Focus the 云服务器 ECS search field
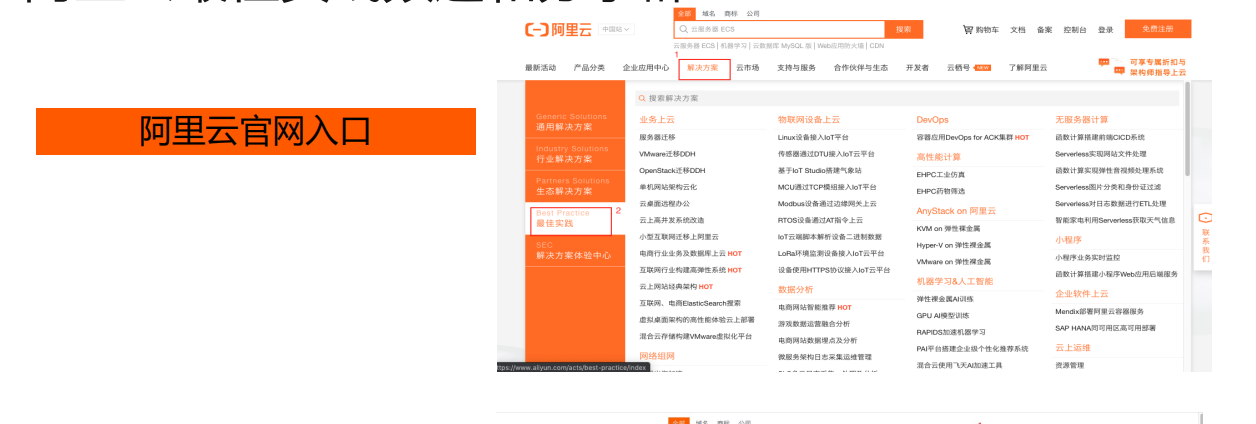Image resolution: width=1256 pixels, height=424 pixels. pos(780,30)
